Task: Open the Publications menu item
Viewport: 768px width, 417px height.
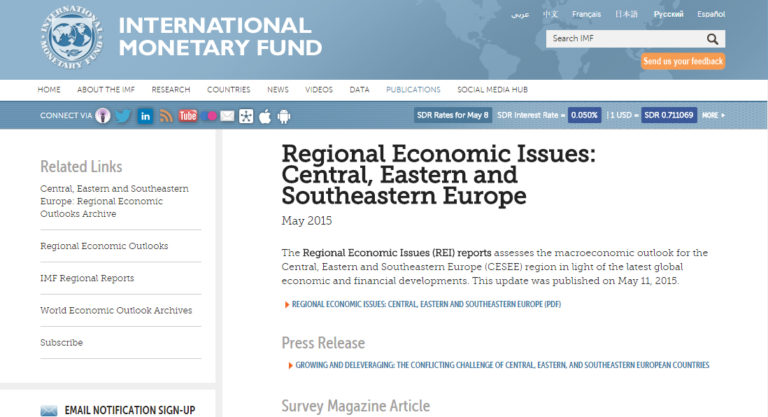Action: coord(413,90)
